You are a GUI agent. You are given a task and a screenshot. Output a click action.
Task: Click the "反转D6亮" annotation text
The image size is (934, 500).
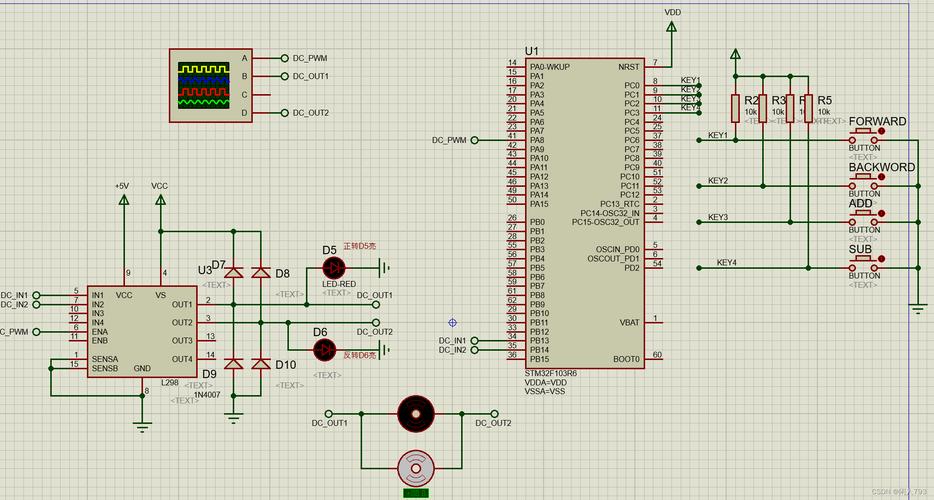[x=360, y=355]
